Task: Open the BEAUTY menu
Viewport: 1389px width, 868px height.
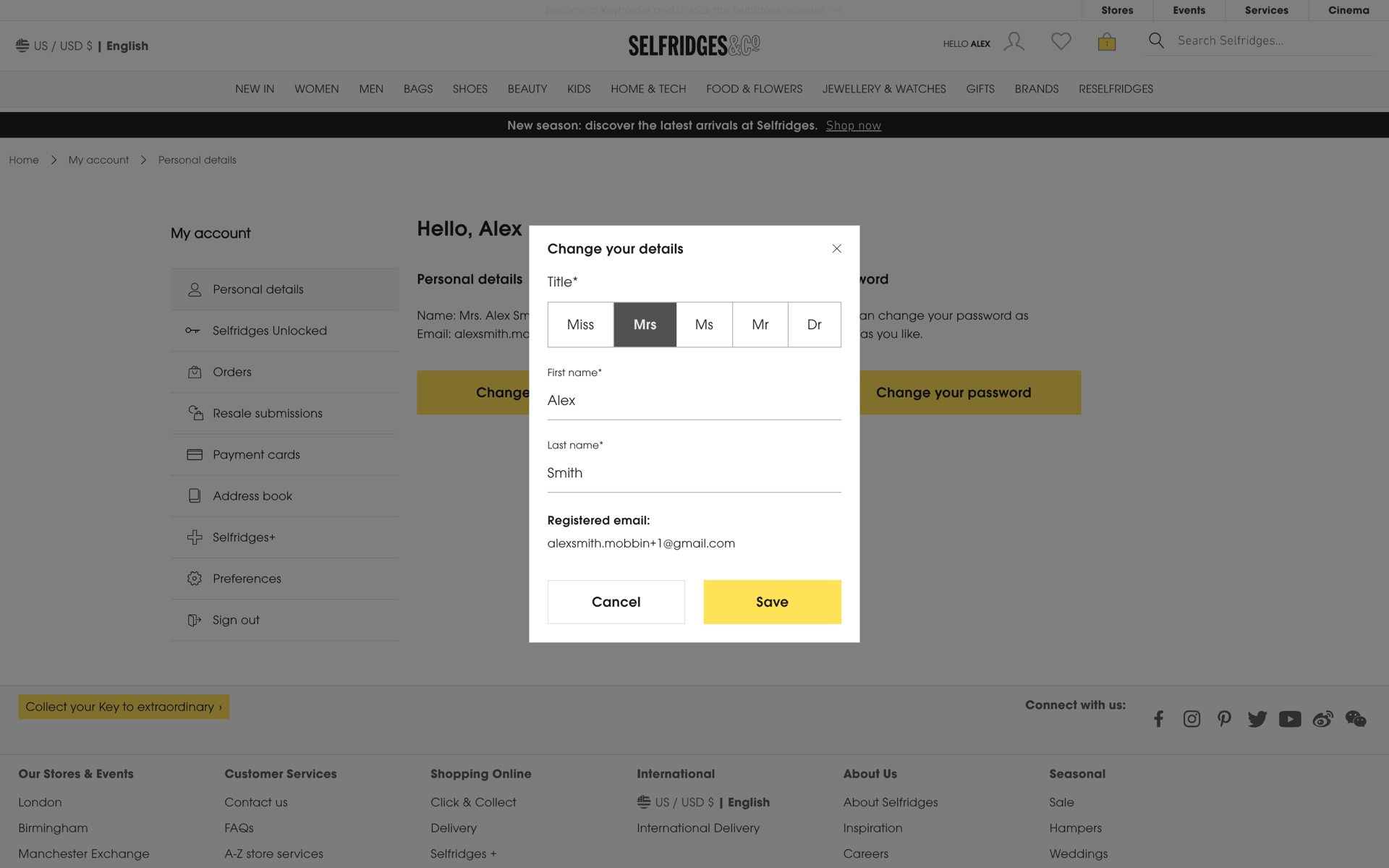Action: (x=527, y=89)
